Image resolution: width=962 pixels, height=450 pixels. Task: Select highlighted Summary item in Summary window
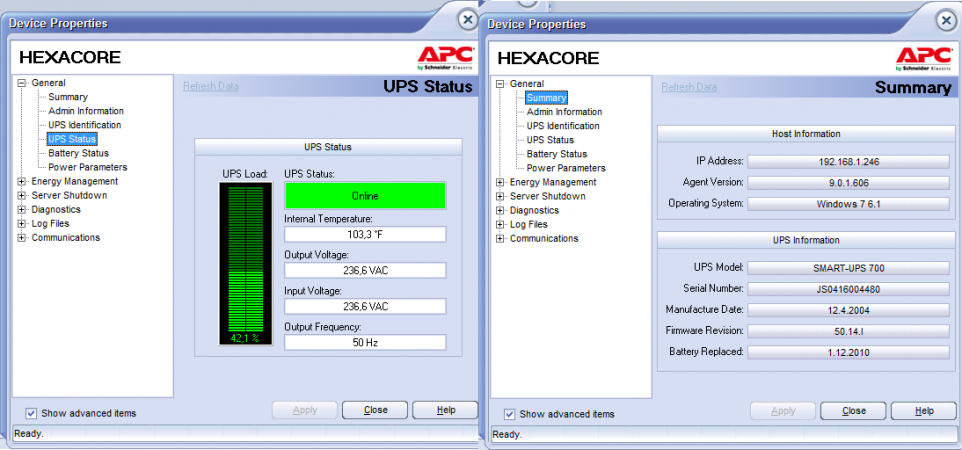click(546, 98)
